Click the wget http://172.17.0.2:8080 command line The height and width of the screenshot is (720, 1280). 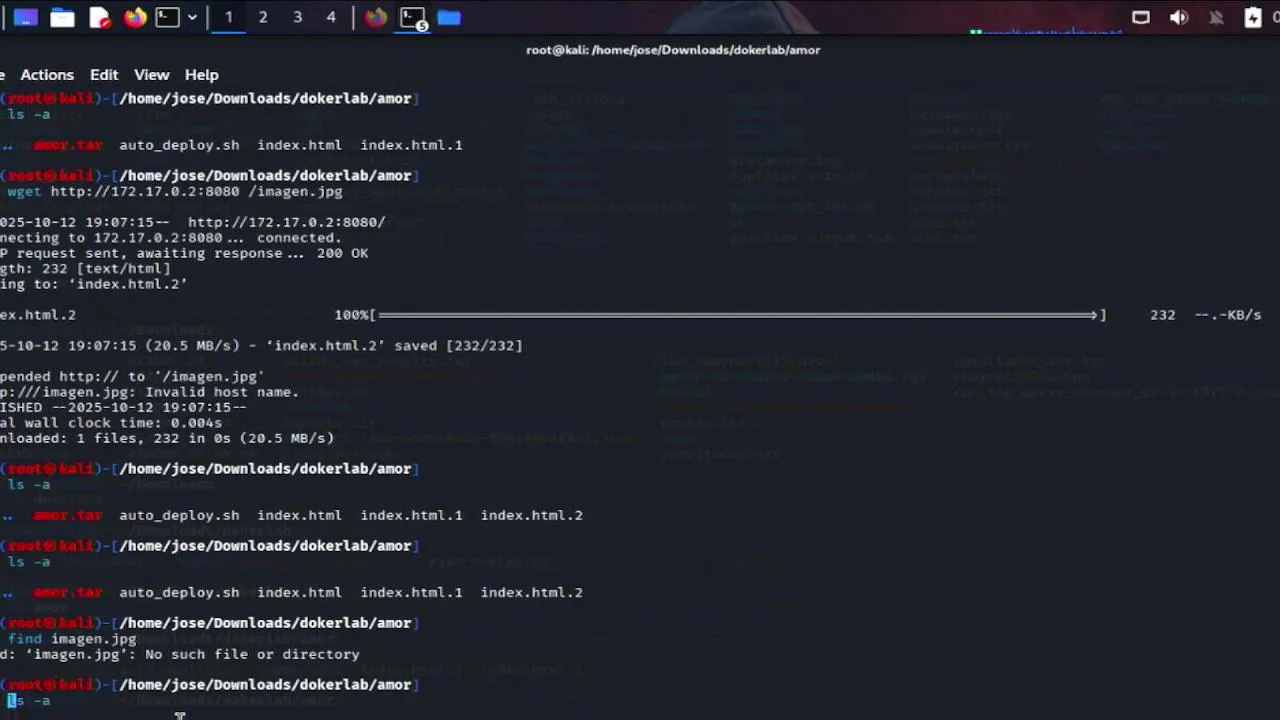click(175, 191)
